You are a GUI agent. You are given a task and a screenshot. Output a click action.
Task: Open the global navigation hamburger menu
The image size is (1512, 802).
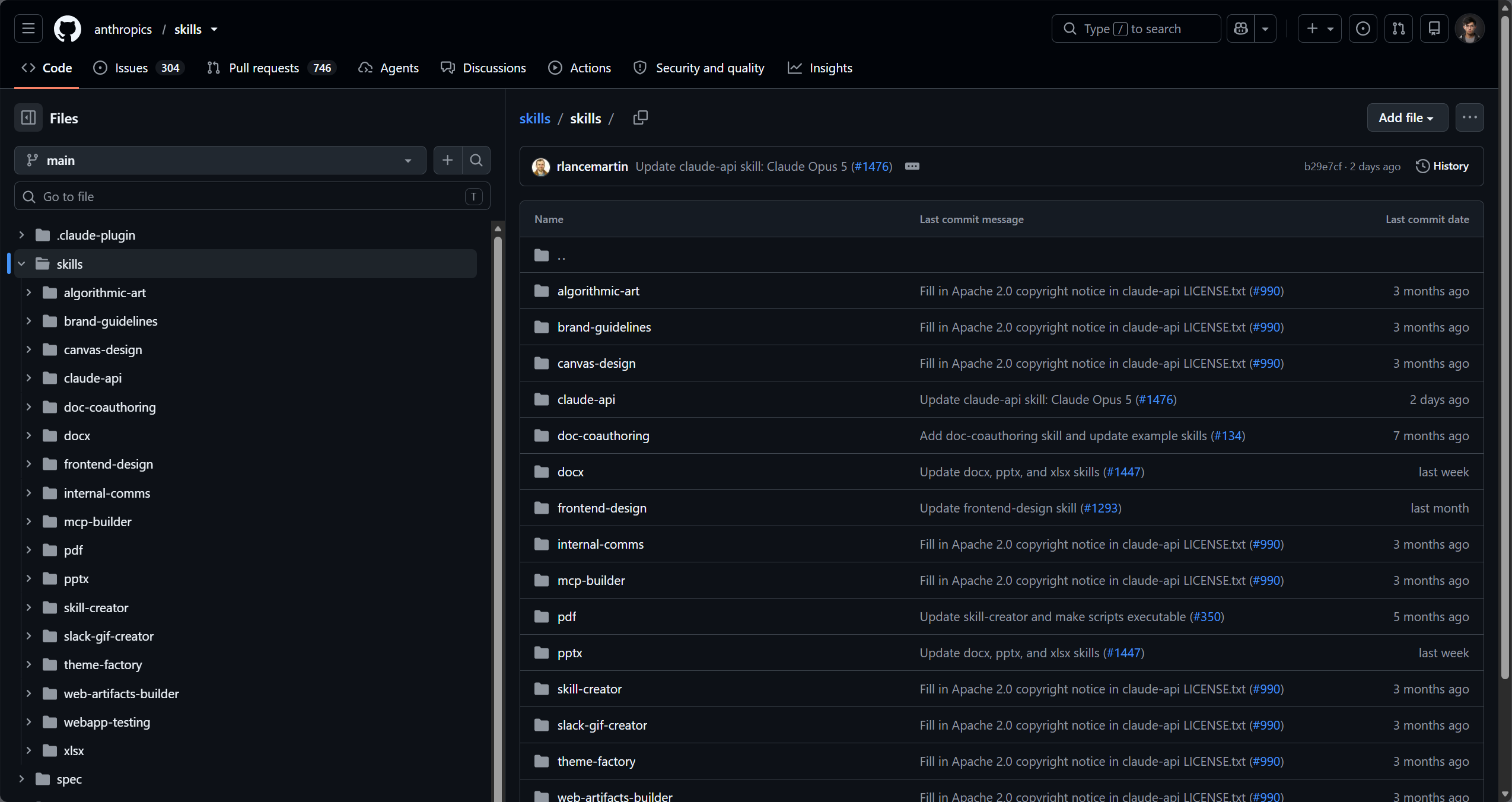click(28, 28)
